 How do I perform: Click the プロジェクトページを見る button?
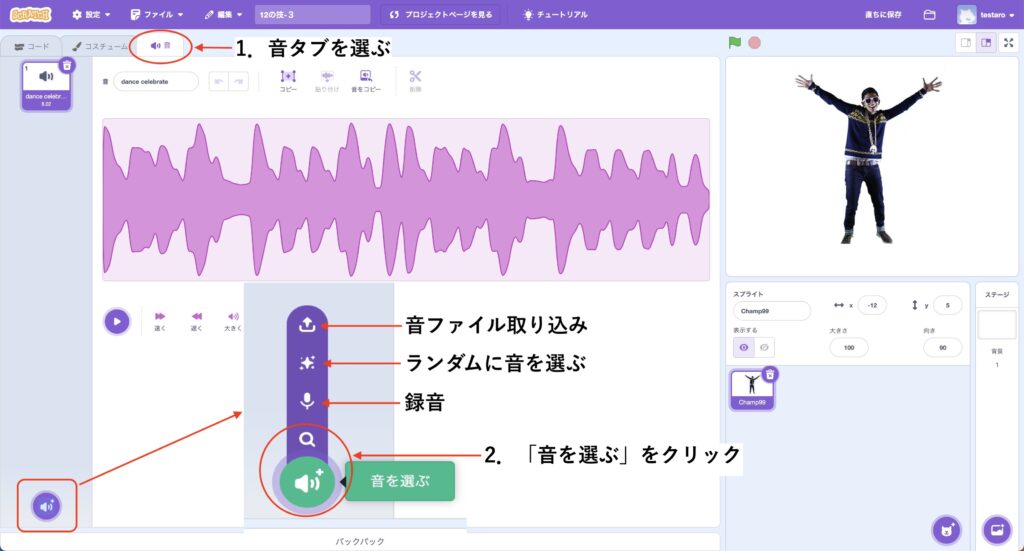point(441,14)
